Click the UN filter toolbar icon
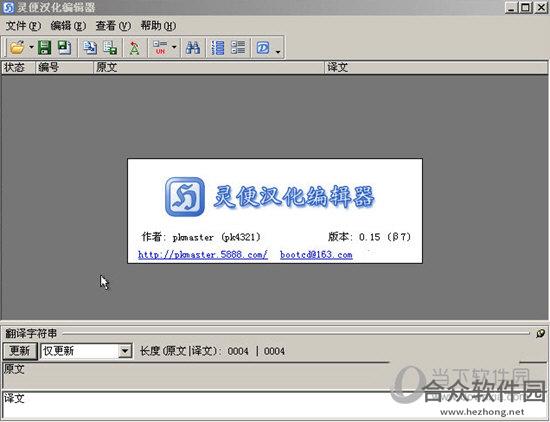The image size is (550, 422). [160, 47]
